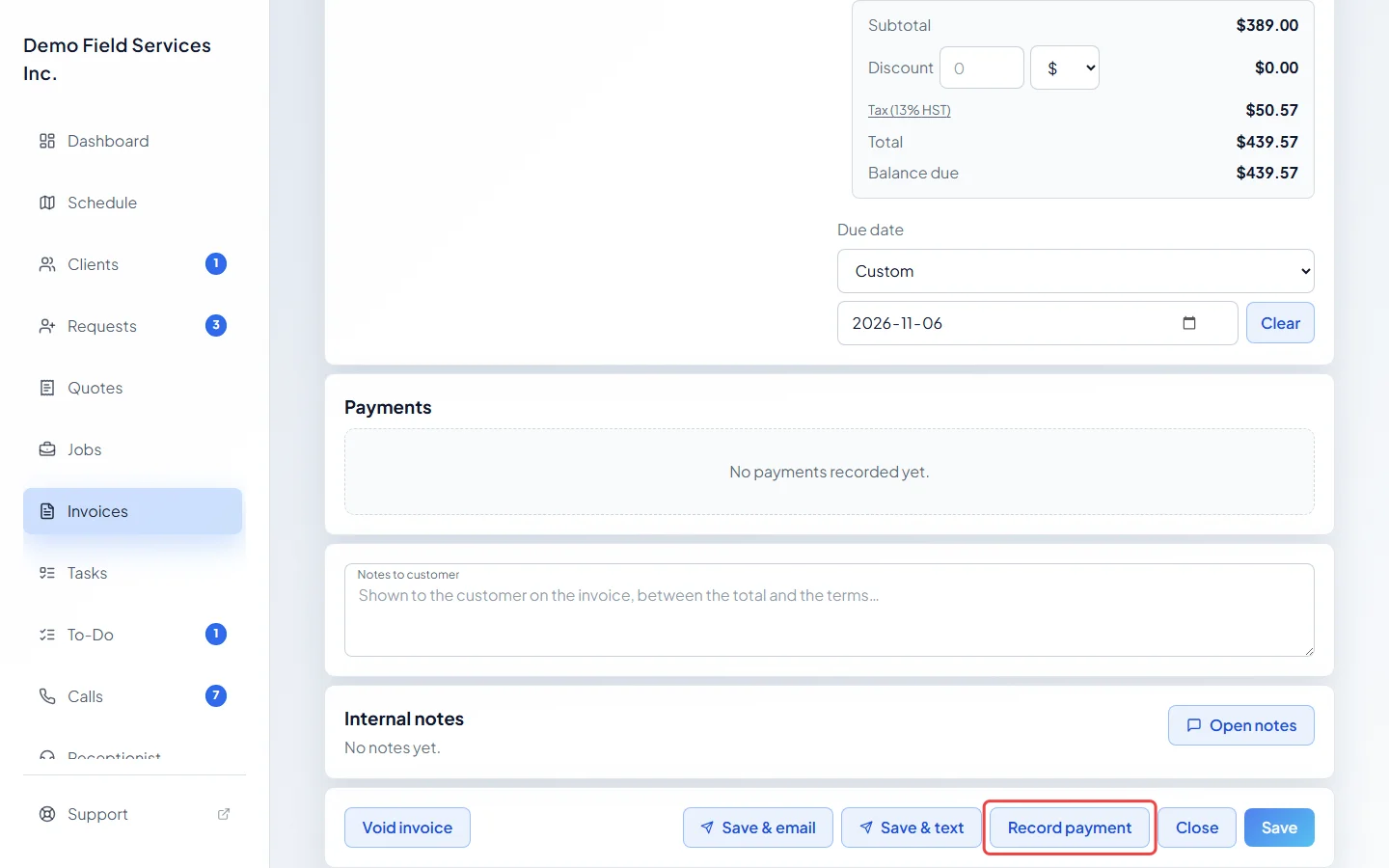Click the Calls phone icon
This screenshot has width=1389, height=868.
47,696
